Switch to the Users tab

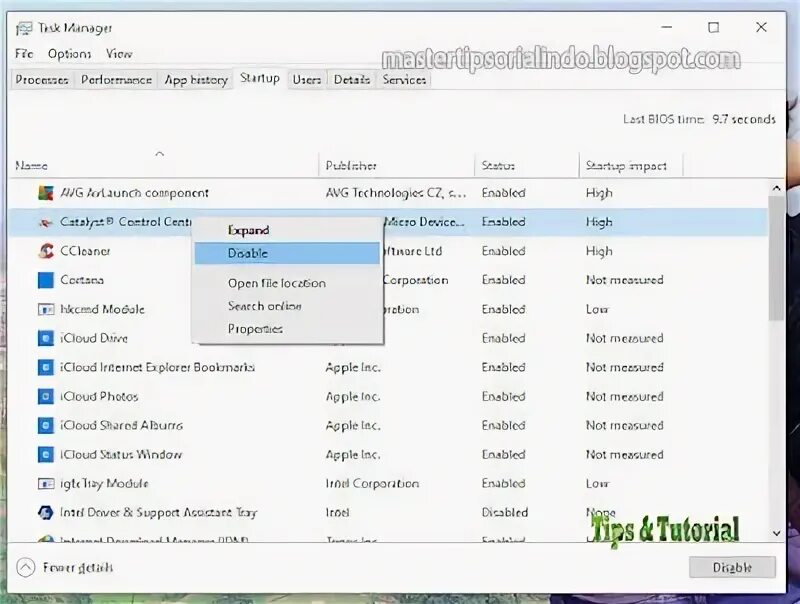click(x=307, y=80)
